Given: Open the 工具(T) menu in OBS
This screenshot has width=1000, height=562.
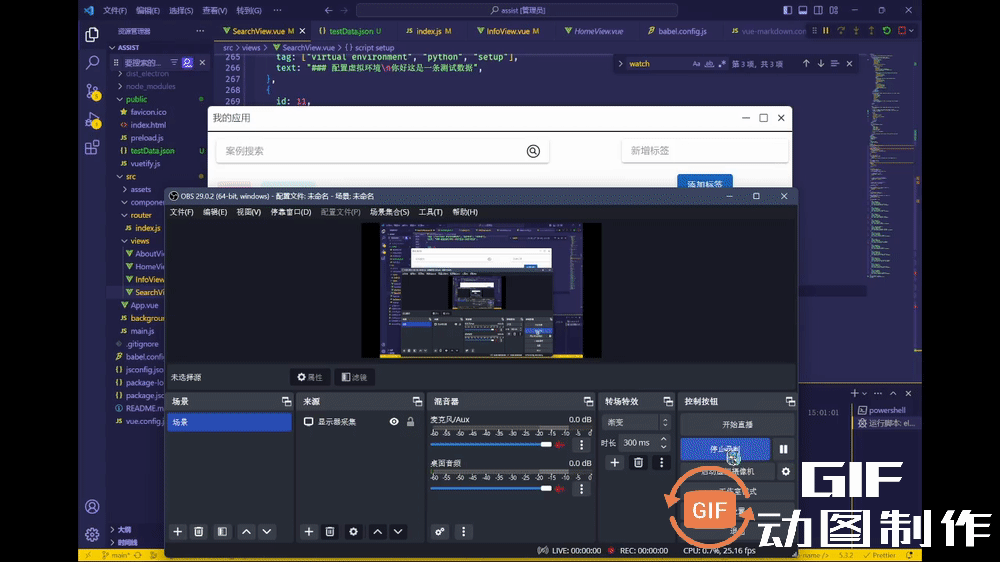Looking at the screenshot, I should click(x=430, y=212).
